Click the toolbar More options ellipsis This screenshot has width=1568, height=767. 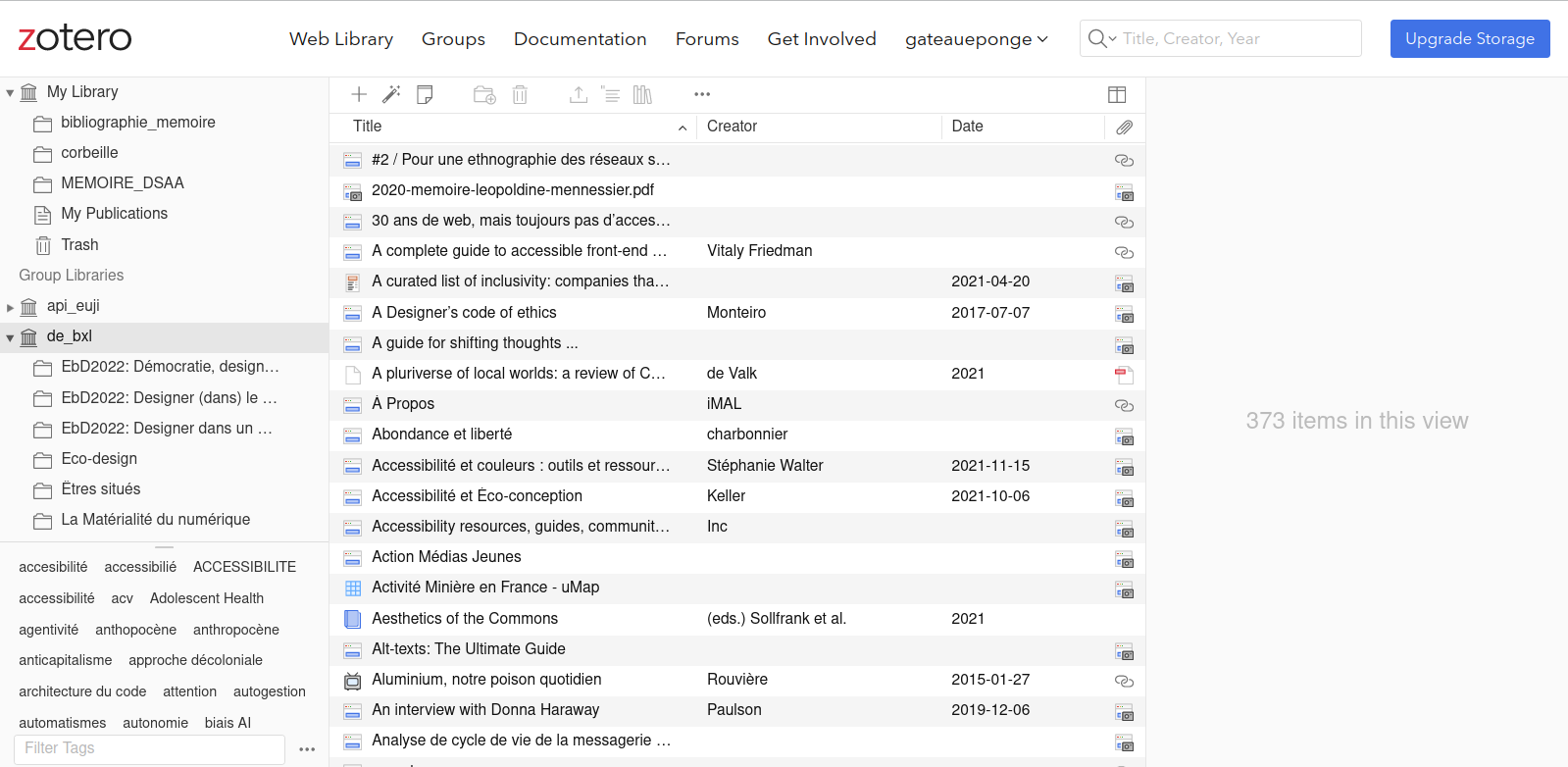[x=702, y=94]
